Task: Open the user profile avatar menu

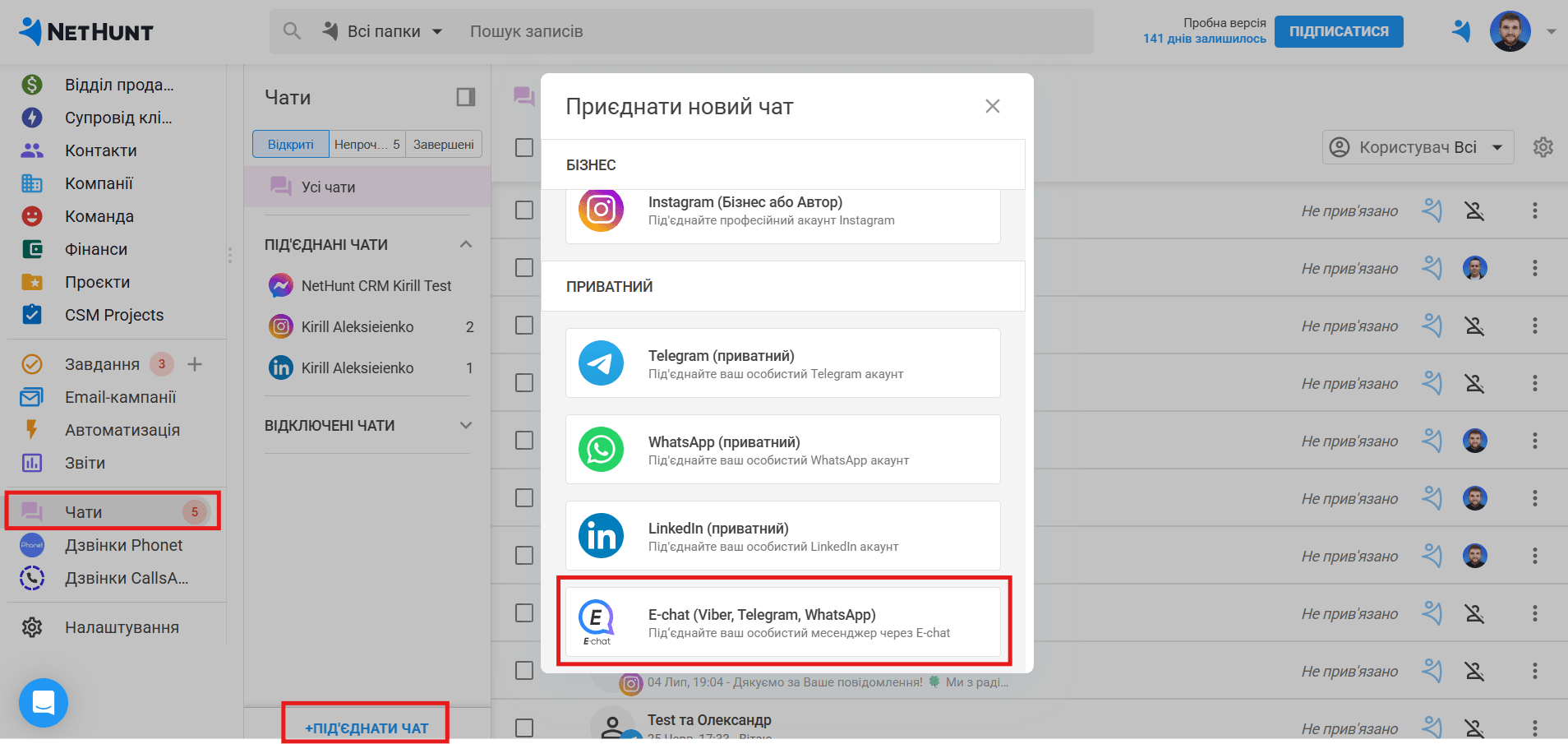Action: [1510, 31]
